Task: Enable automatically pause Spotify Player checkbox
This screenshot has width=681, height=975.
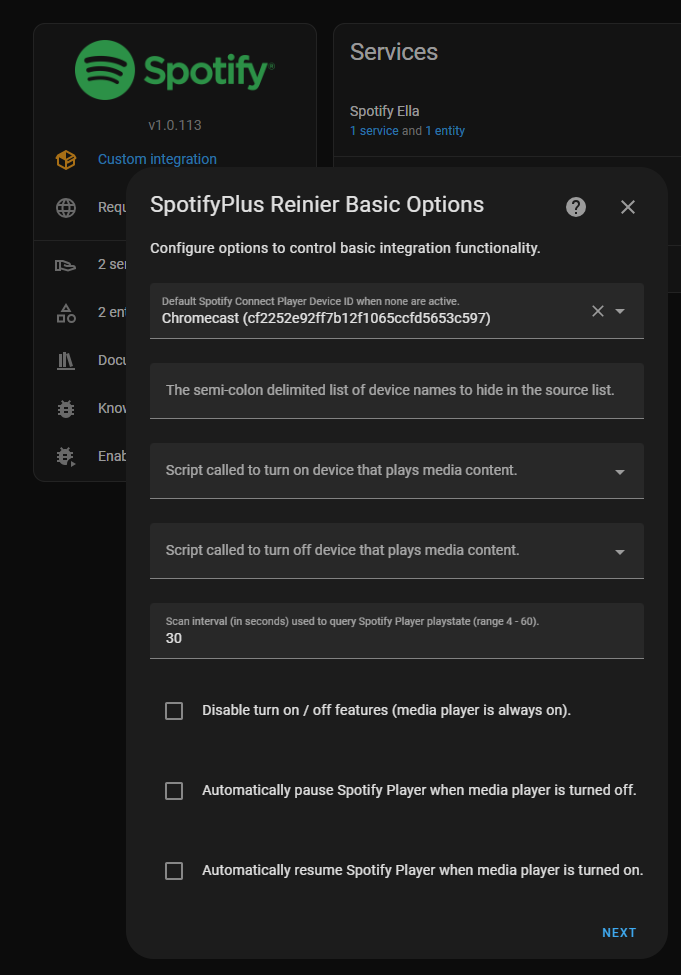Action: [174, 791]
